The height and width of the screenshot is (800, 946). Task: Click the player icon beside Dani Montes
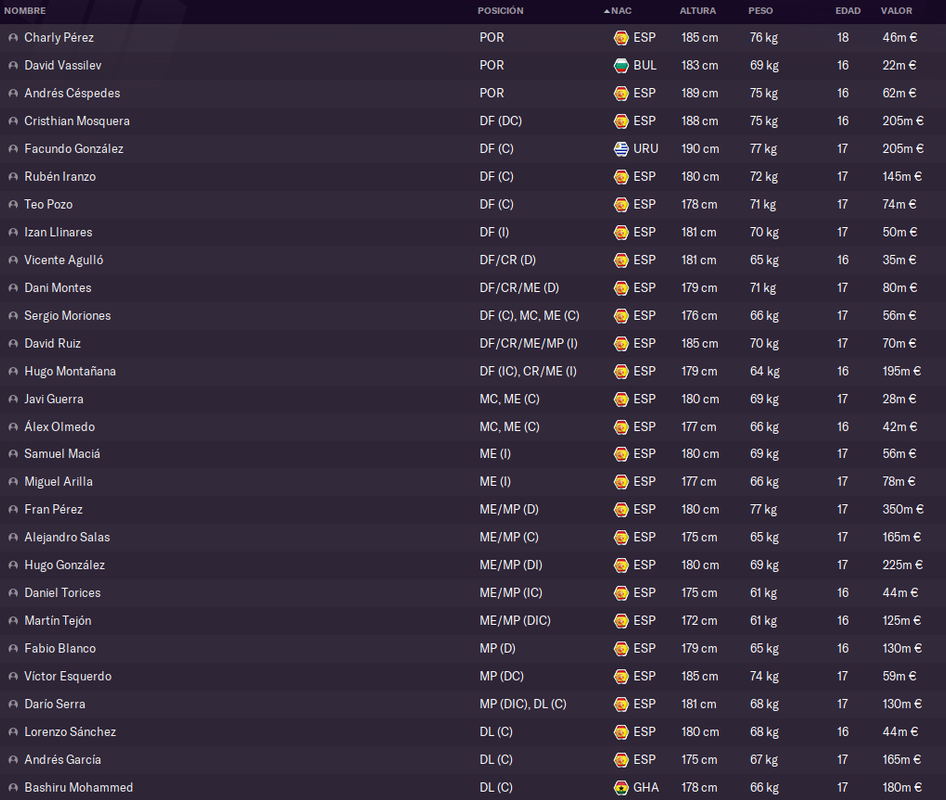tap(13, 288)
